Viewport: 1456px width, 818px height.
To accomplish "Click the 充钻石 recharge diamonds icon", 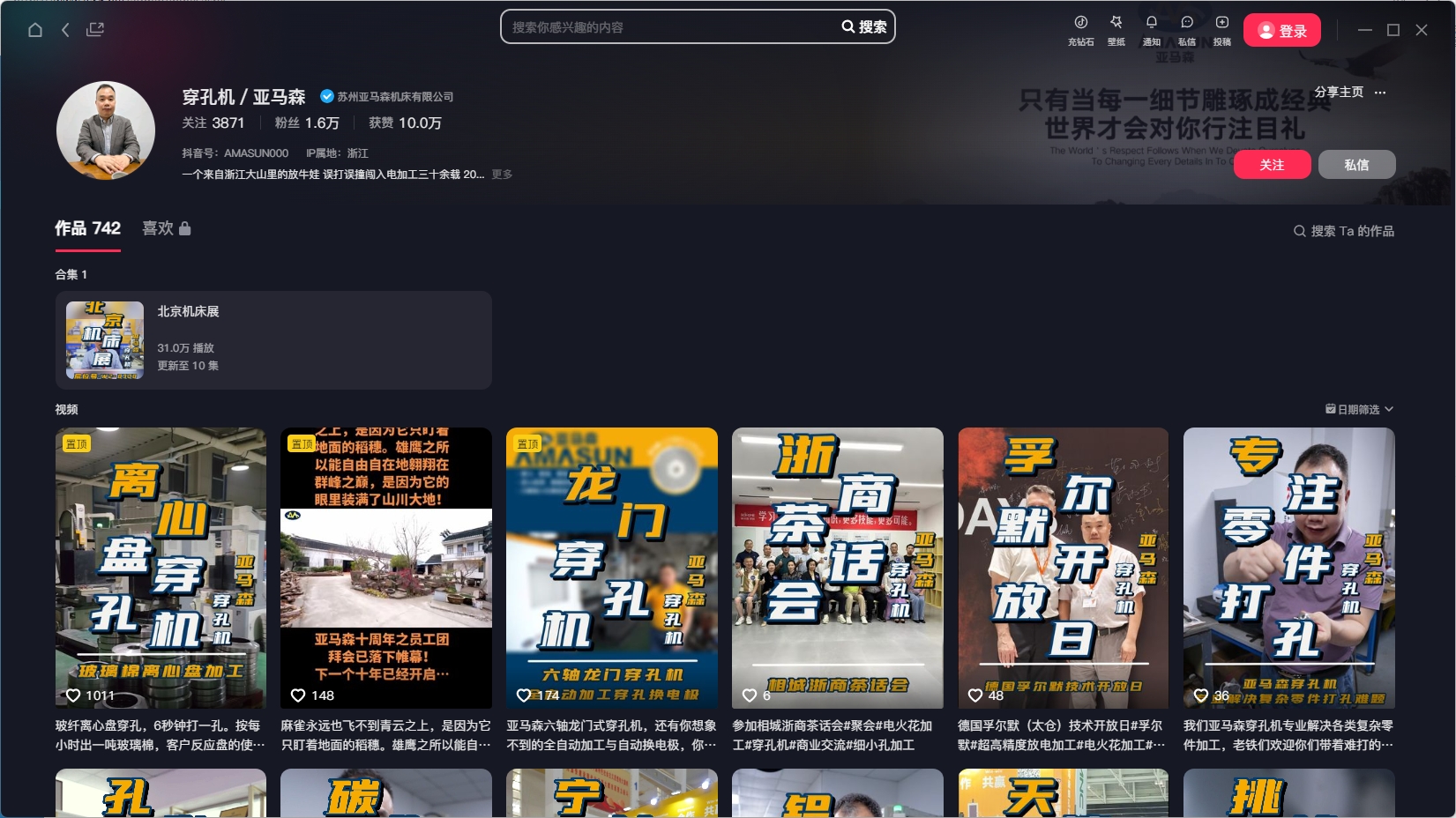I will (1080, 23).
